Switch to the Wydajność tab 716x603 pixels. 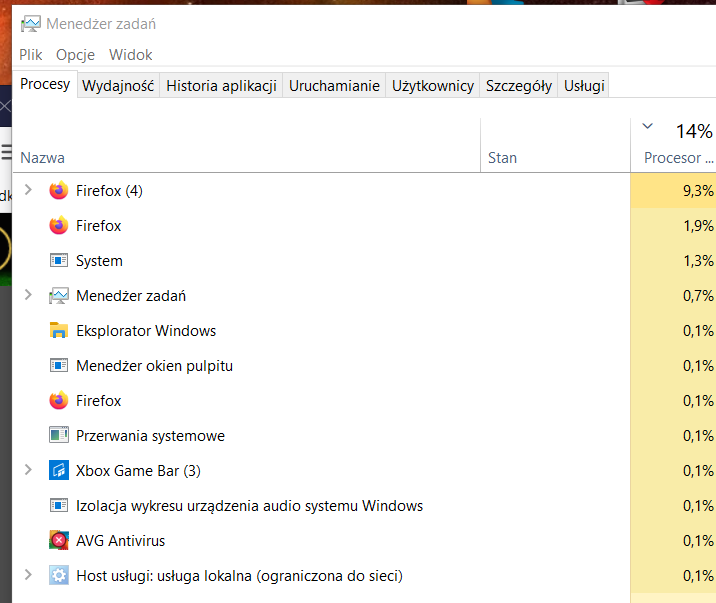pos(118,85)
